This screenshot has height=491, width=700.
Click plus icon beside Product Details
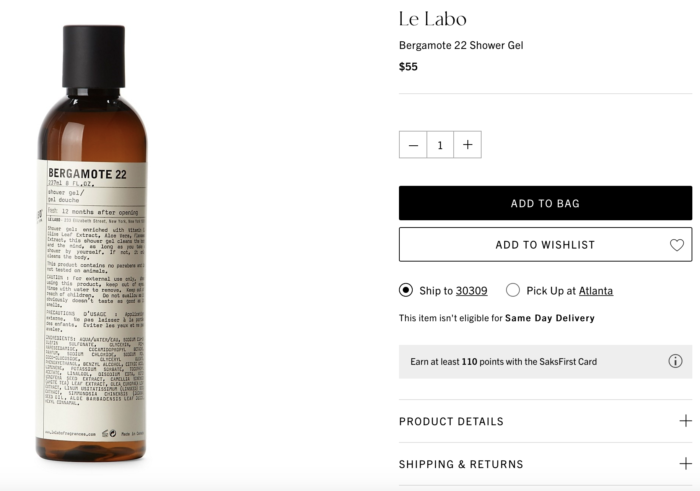click(685, 421)
